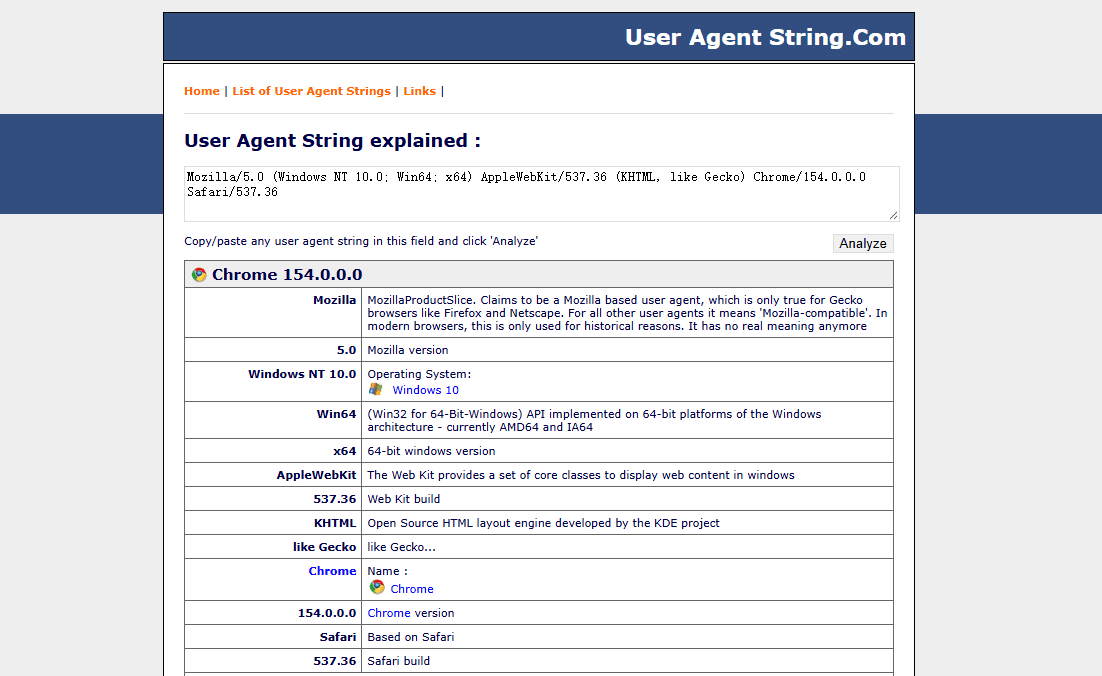Select the 'Win64' table cell

tap(273, 420)
